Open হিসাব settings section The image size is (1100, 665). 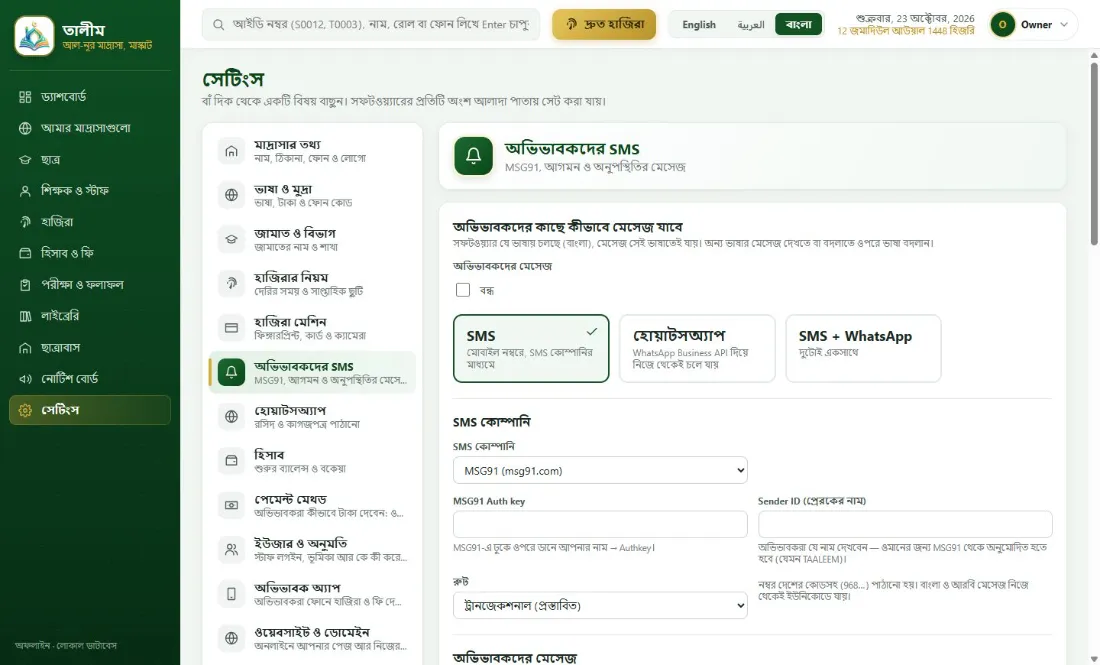coord(312,460)
